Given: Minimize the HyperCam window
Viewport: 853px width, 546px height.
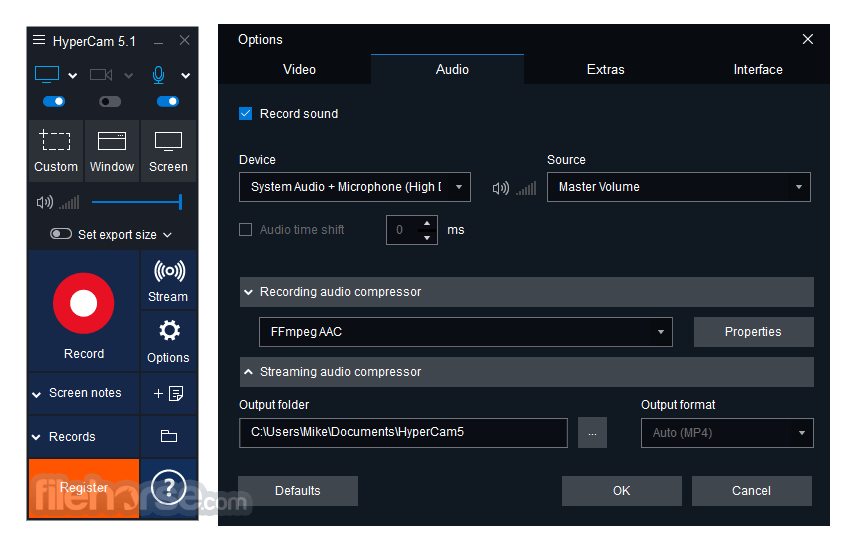Looking at the screenshot, I should click(158, 42).
